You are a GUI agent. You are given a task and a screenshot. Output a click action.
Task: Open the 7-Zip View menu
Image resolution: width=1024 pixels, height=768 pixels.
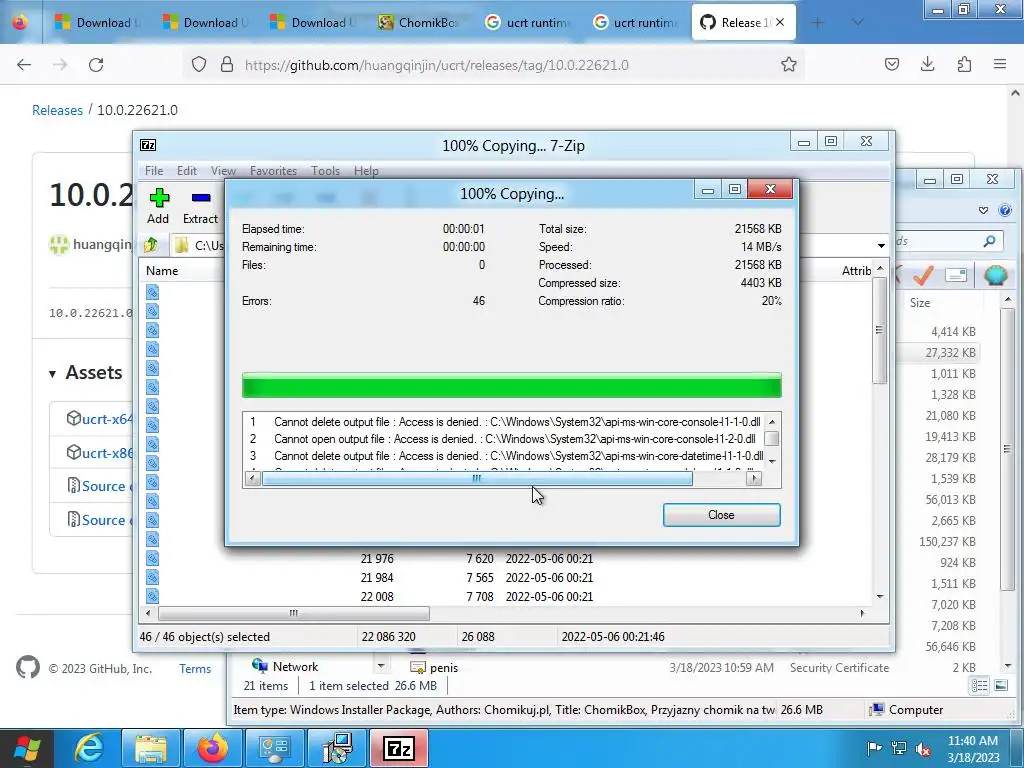click(x=223, y=170)
